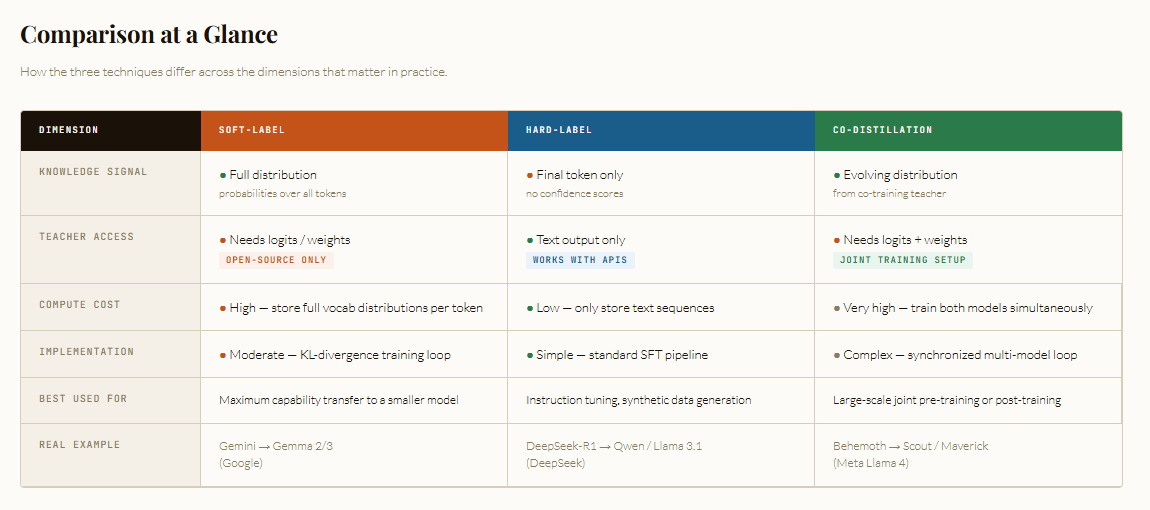The image size is (1150, 510).
Task: Click the SOFT-LABEL column header
Action: (x=354, y=131)
